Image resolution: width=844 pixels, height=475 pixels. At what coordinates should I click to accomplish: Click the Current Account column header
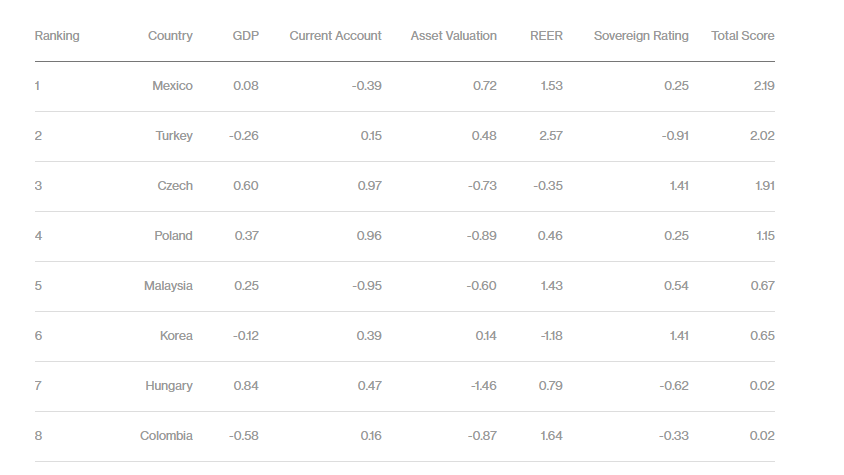point(335,36)
